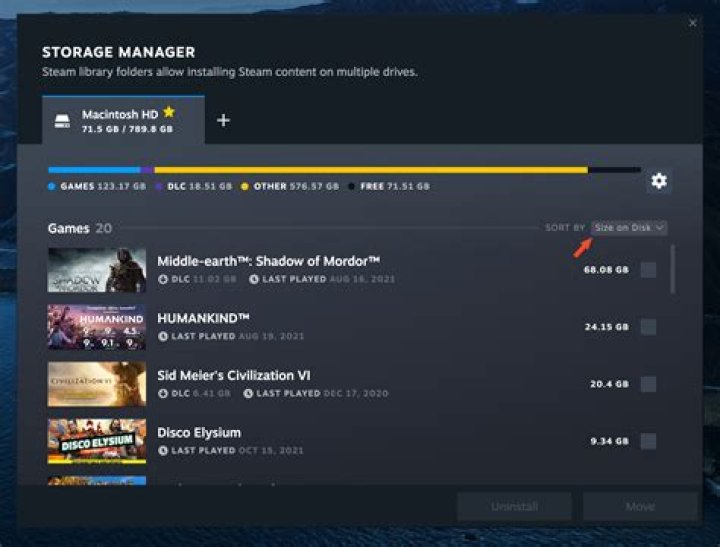Click last played clock icon for Shadow of Mordor

253,279
